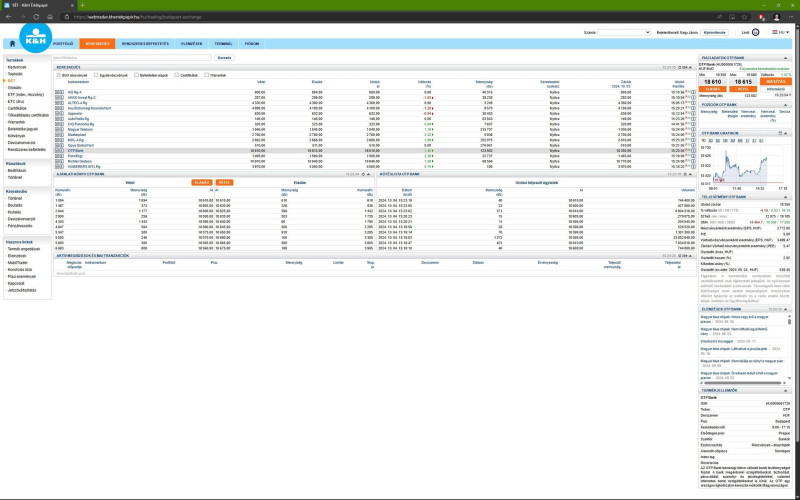Image resolution: width=800 pixels, height=500 pixels.
Task: Open the info icon in Magyar Telekom row
Action: (x=693, y=130)
